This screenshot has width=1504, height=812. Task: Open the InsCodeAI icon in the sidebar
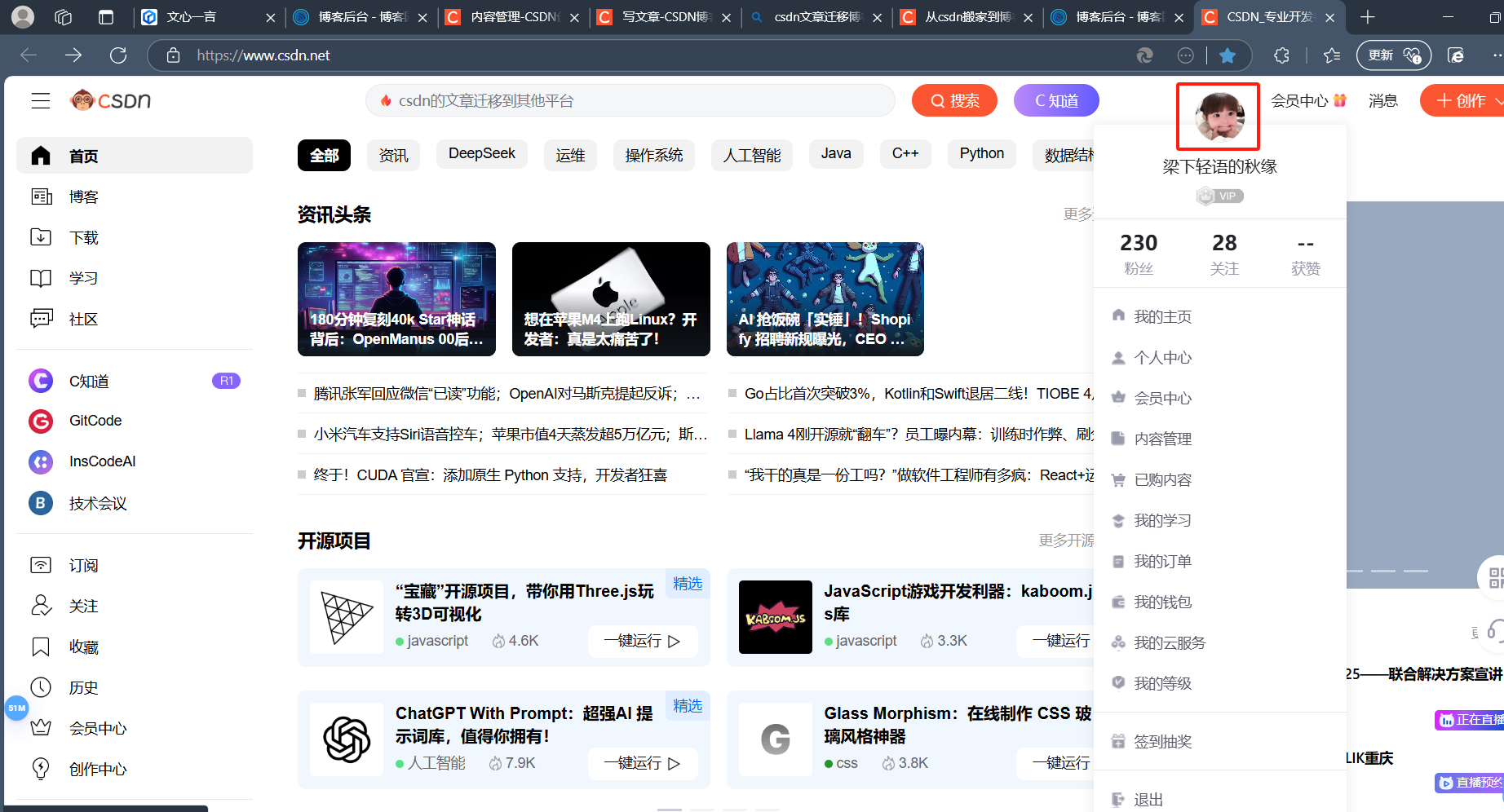(x=41, y=461)
